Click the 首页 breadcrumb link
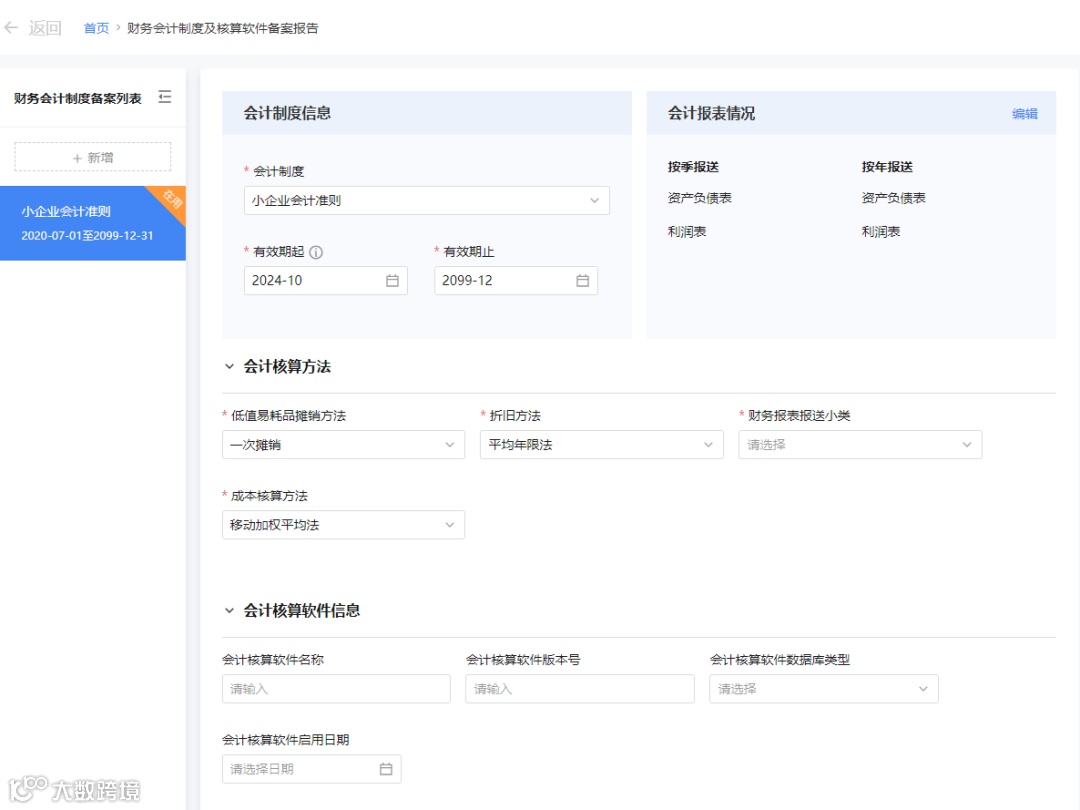 (x=96, y=28)
